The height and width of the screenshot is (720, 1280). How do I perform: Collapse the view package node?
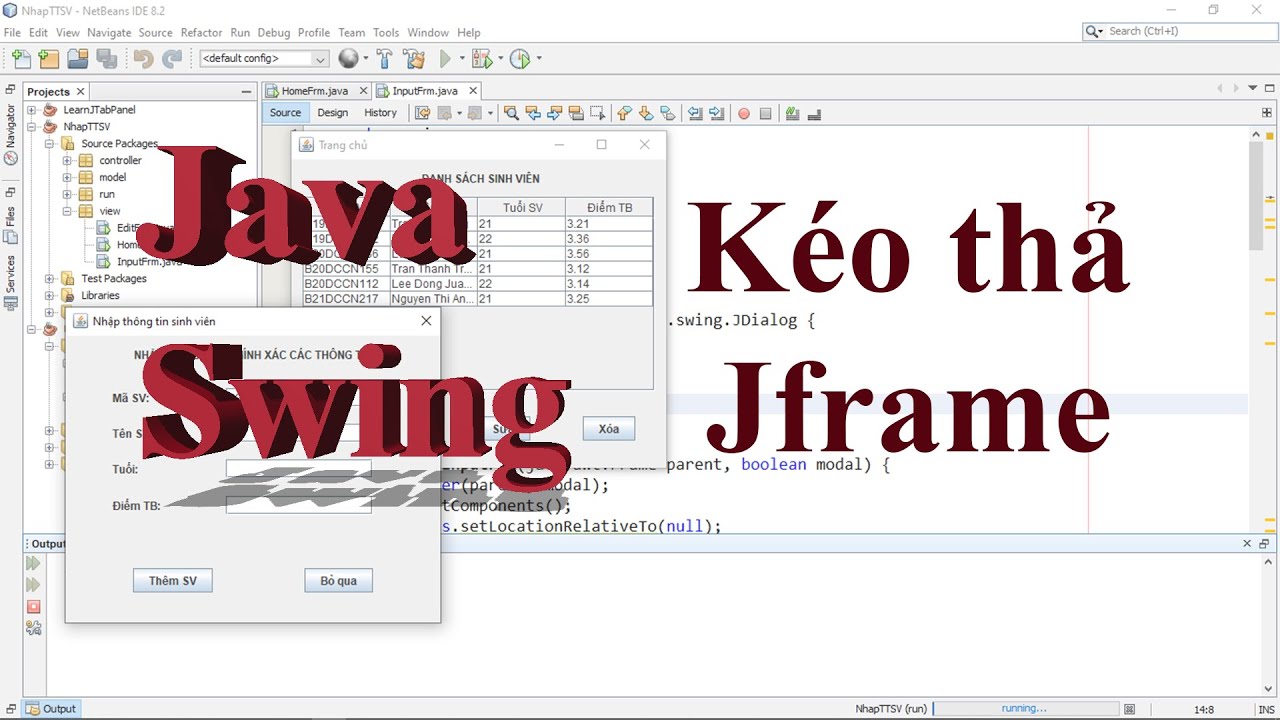(68, 211)
